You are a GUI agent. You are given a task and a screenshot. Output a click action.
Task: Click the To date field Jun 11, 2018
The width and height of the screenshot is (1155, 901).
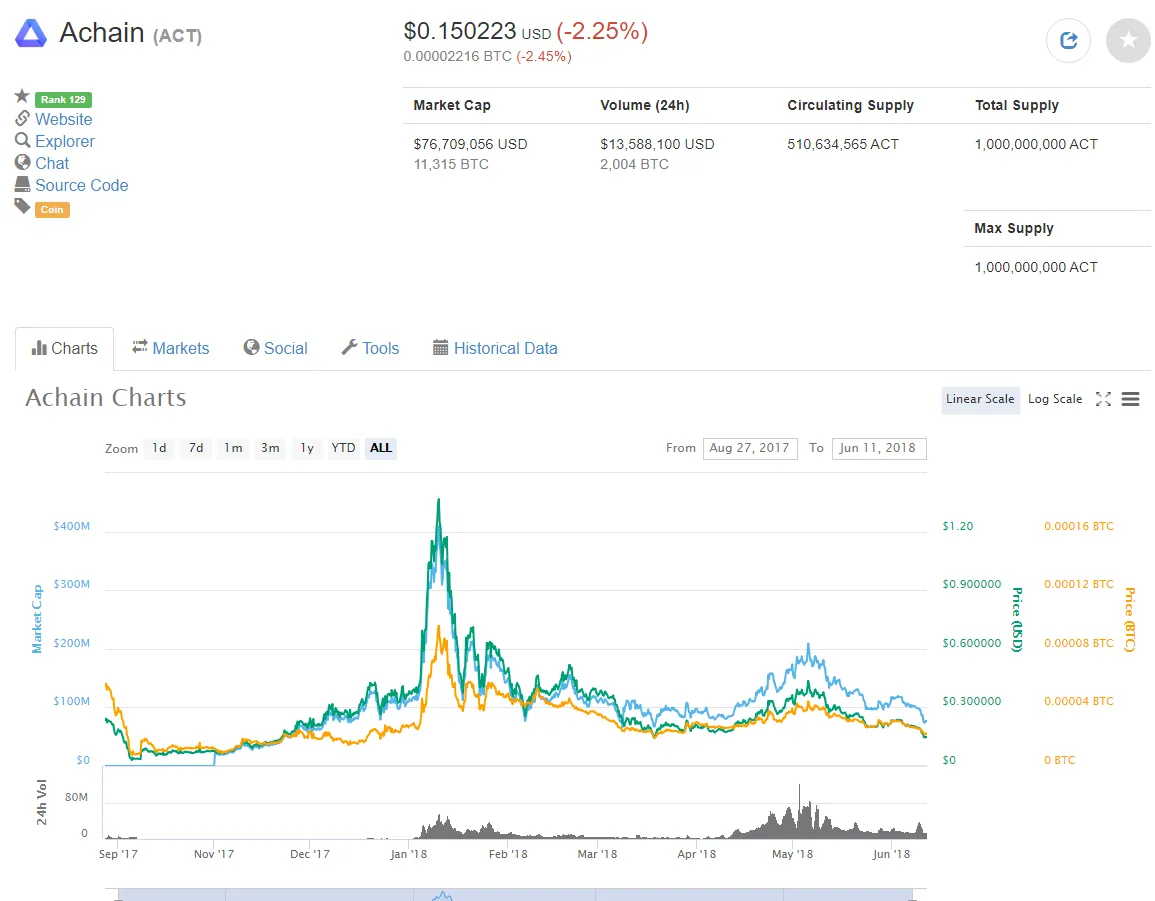coord(879,448)
